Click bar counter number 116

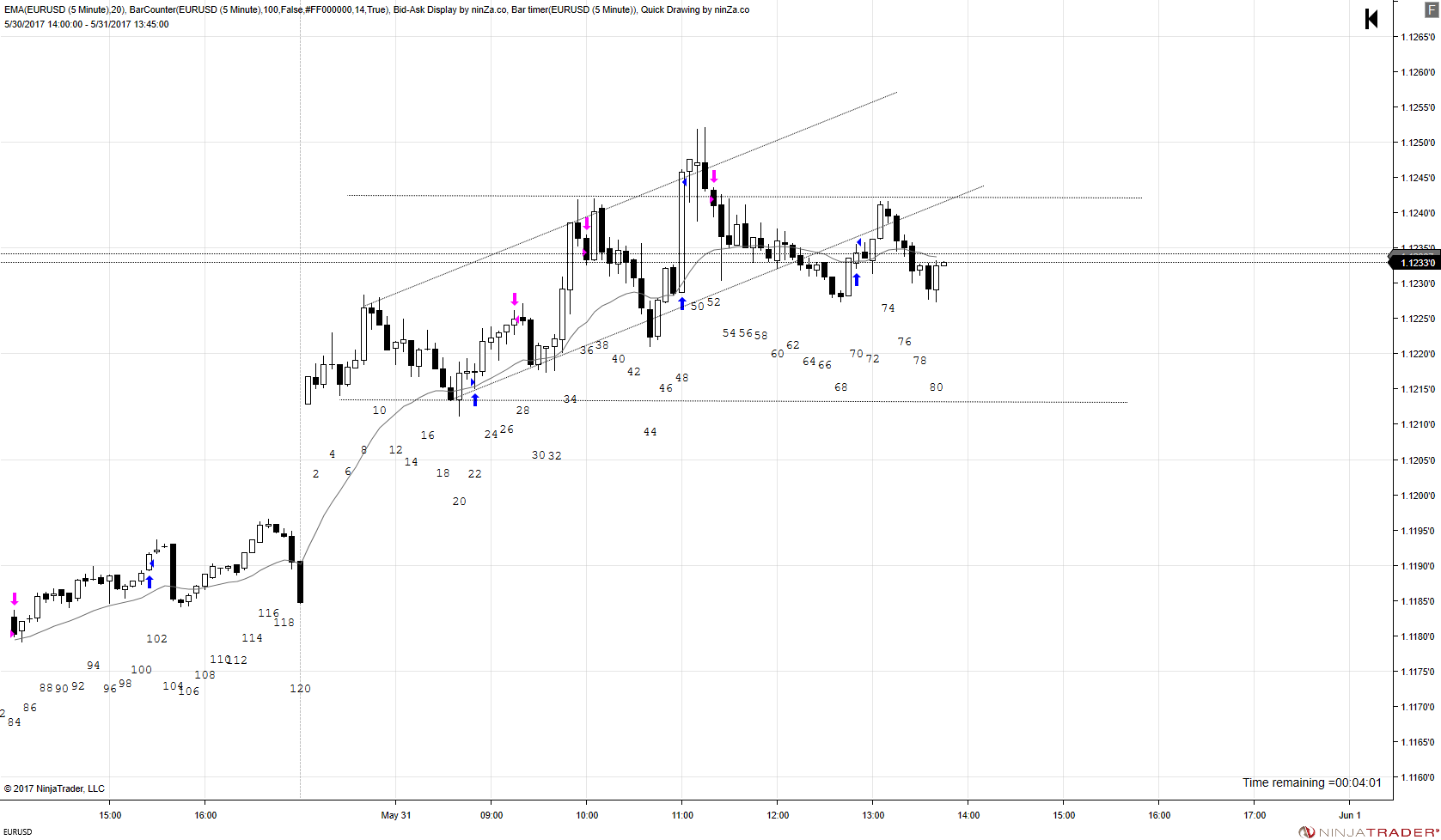point(268,613)
